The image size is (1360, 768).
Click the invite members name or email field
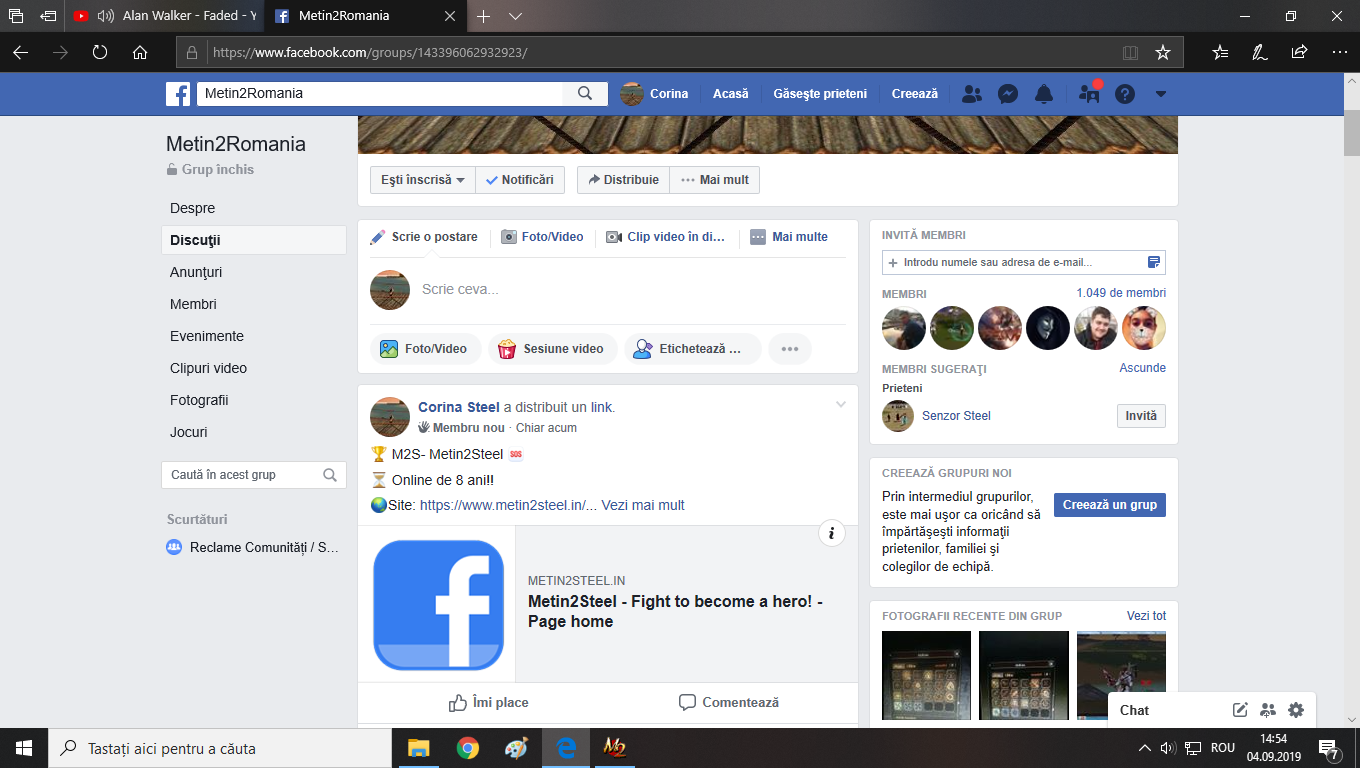1024,262
